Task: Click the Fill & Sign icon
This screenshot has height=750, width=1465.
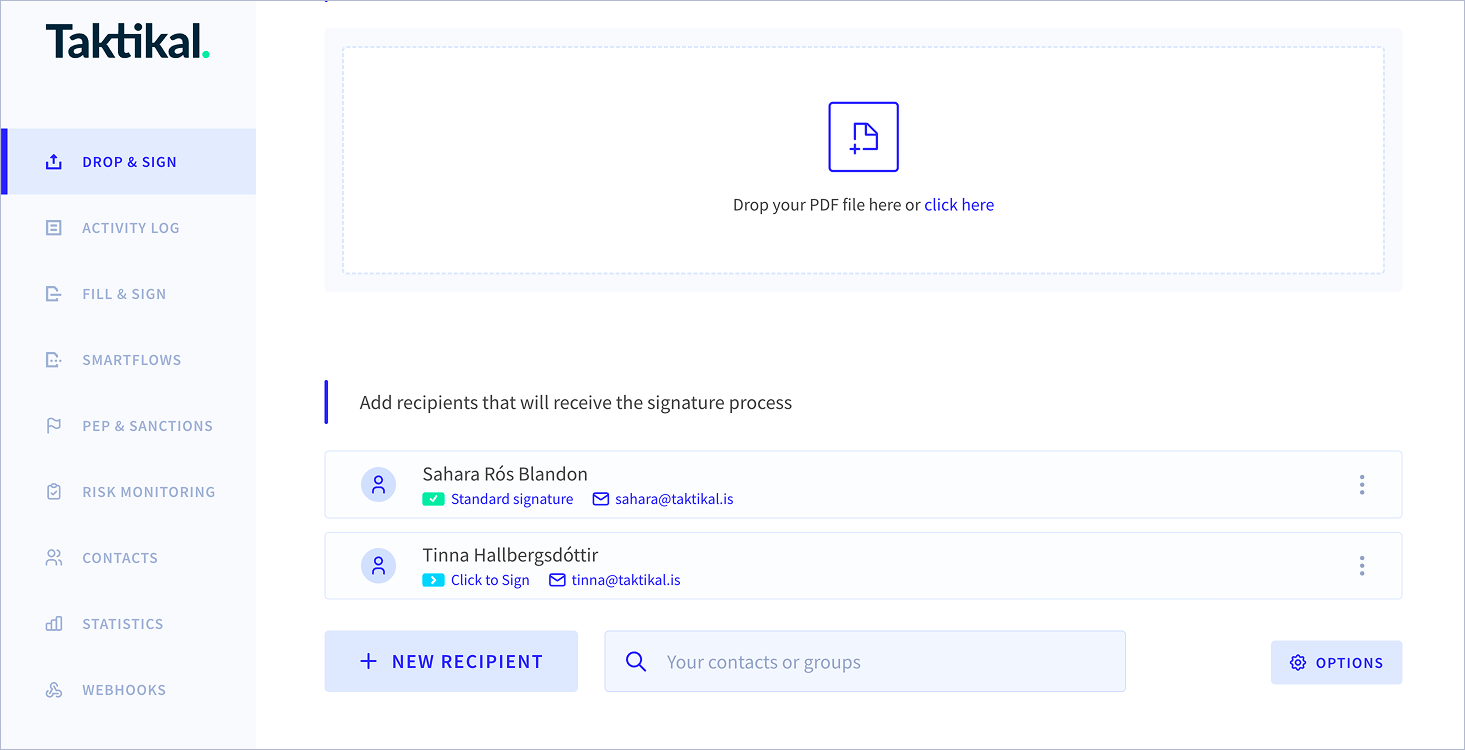Action: [54, 294]
